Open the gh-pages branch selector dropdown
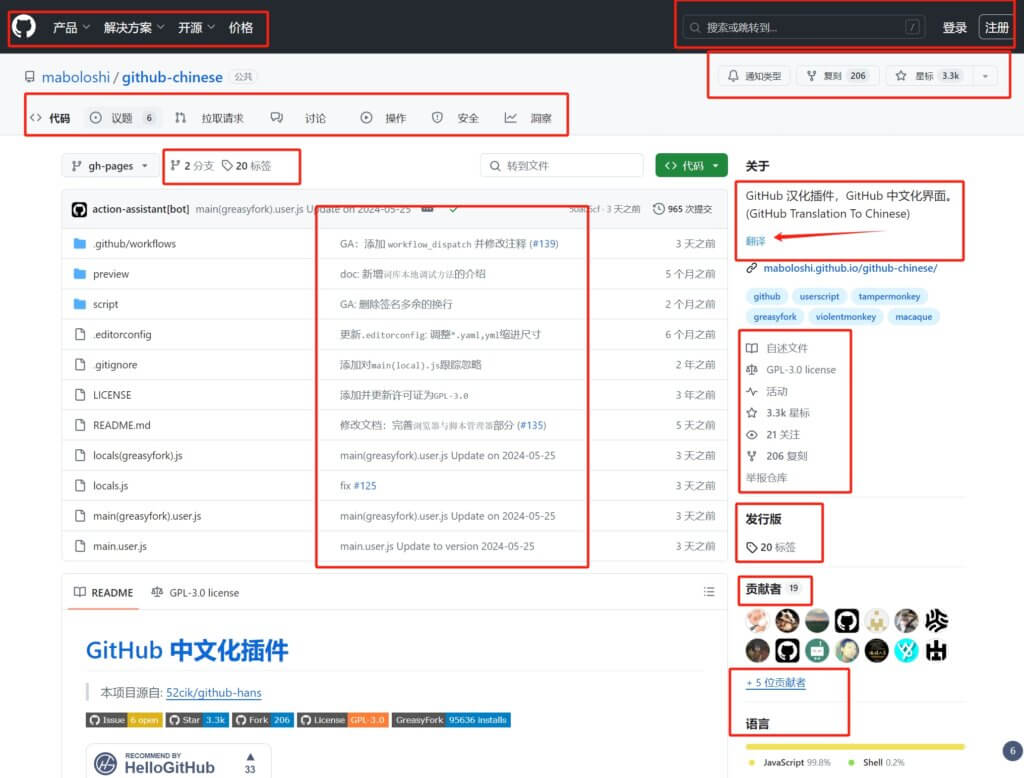The height and width of the screenshot is (778, 1024). click(x=110, y=165)
